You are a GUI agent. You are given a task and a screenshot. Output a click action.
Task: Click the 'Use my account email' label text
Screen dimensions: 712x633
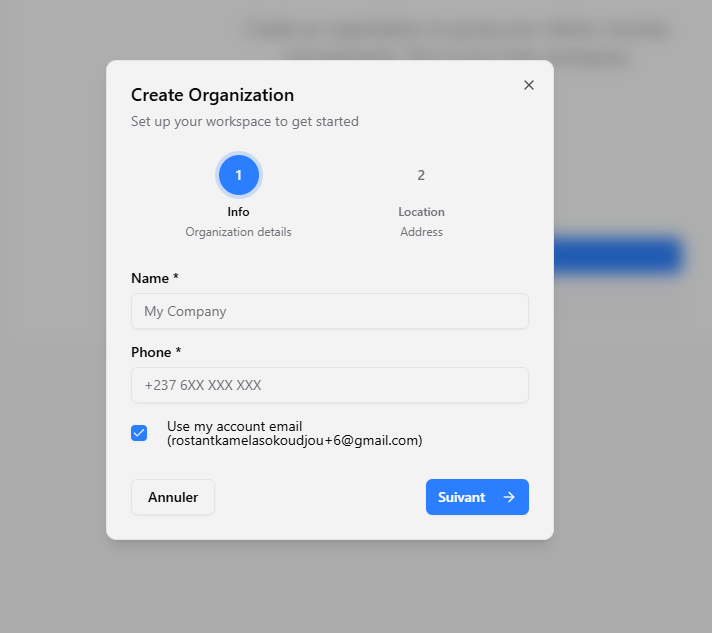pos(234,426)
